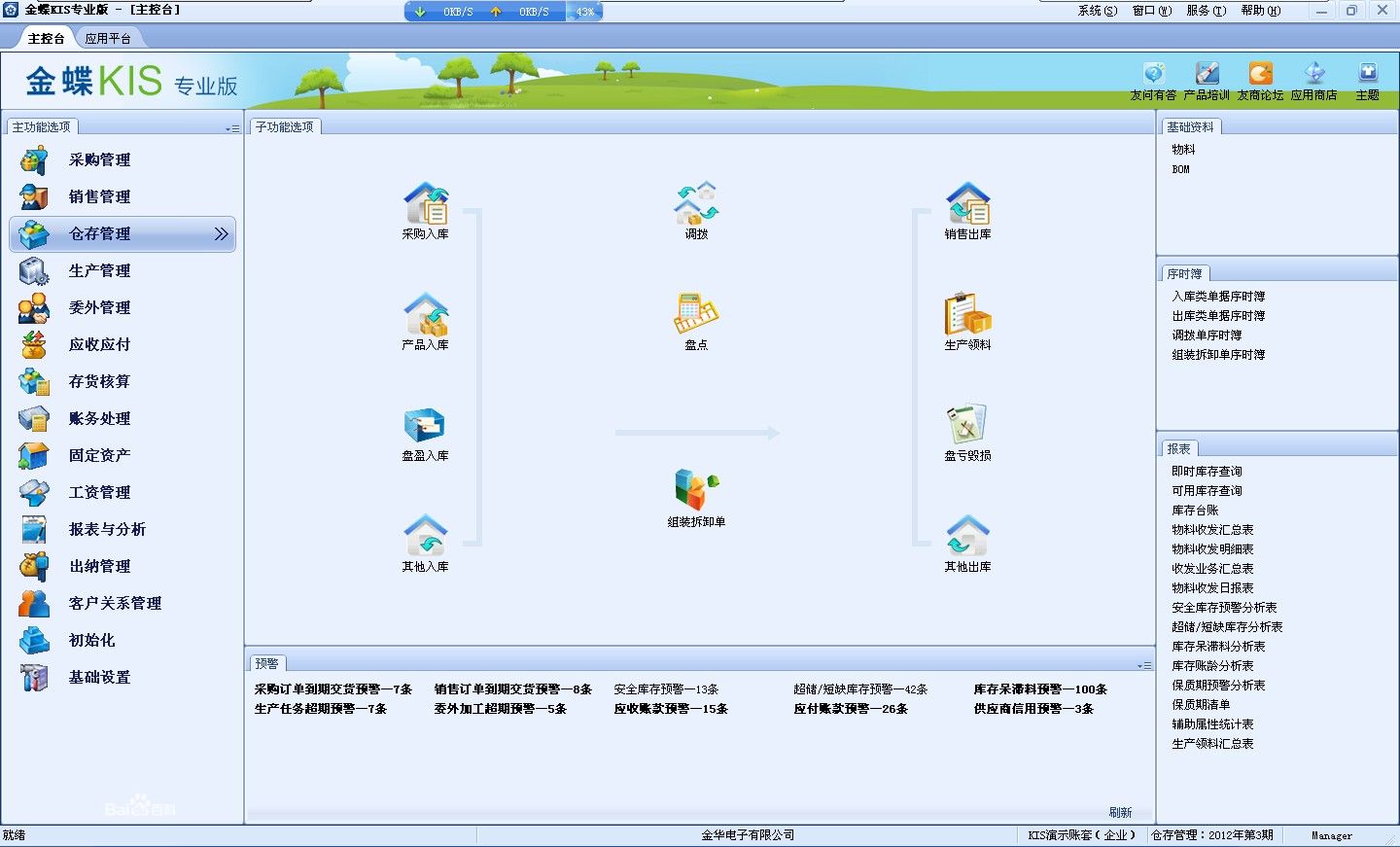
Task: Open the 保质期清单 report
Action: [x=1201, y=705]
